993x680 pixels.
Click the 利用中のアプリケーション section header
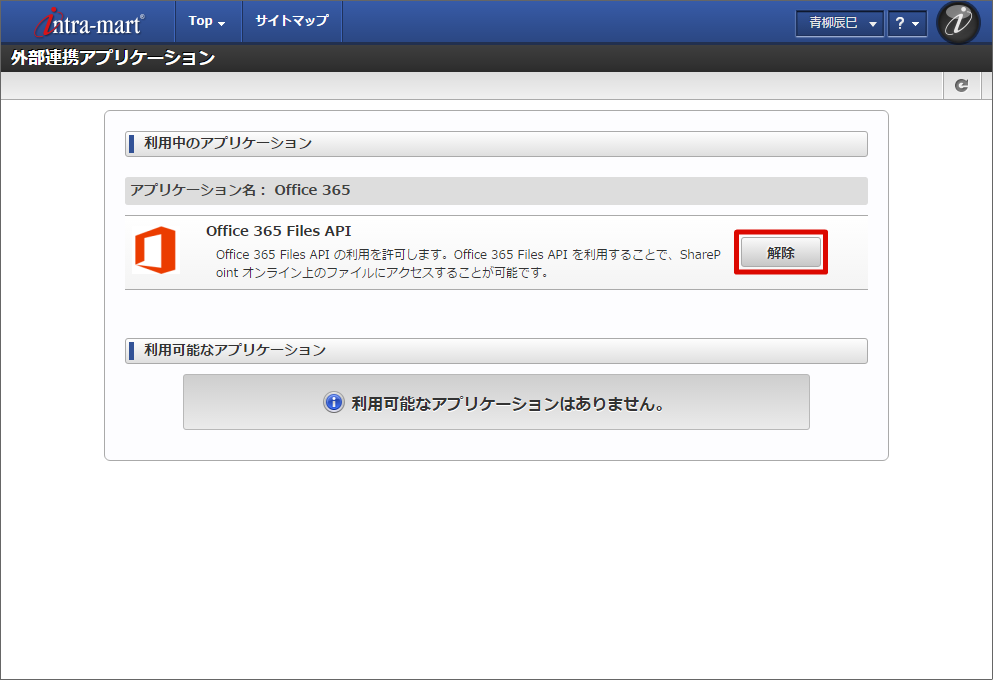point(496,144)
